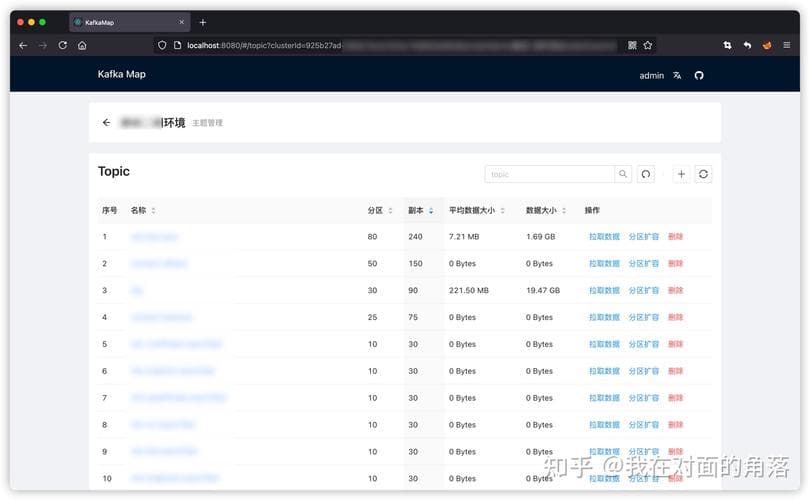Click 分区扩容 in row 1
810x500 pixels.
point(644,237)
